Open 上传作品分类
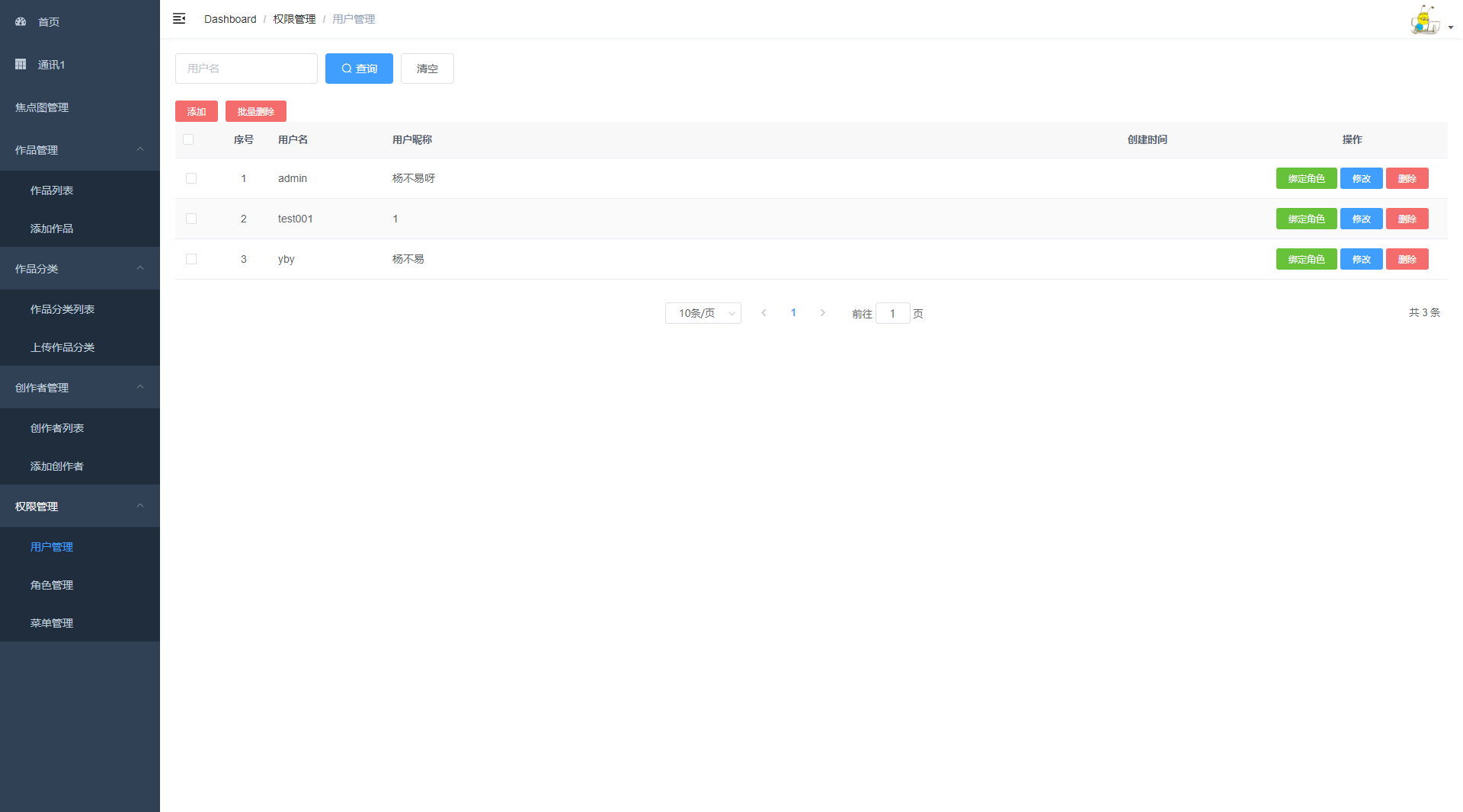Viewport: 1463px width, 812px height. click(x=80, y=347)
